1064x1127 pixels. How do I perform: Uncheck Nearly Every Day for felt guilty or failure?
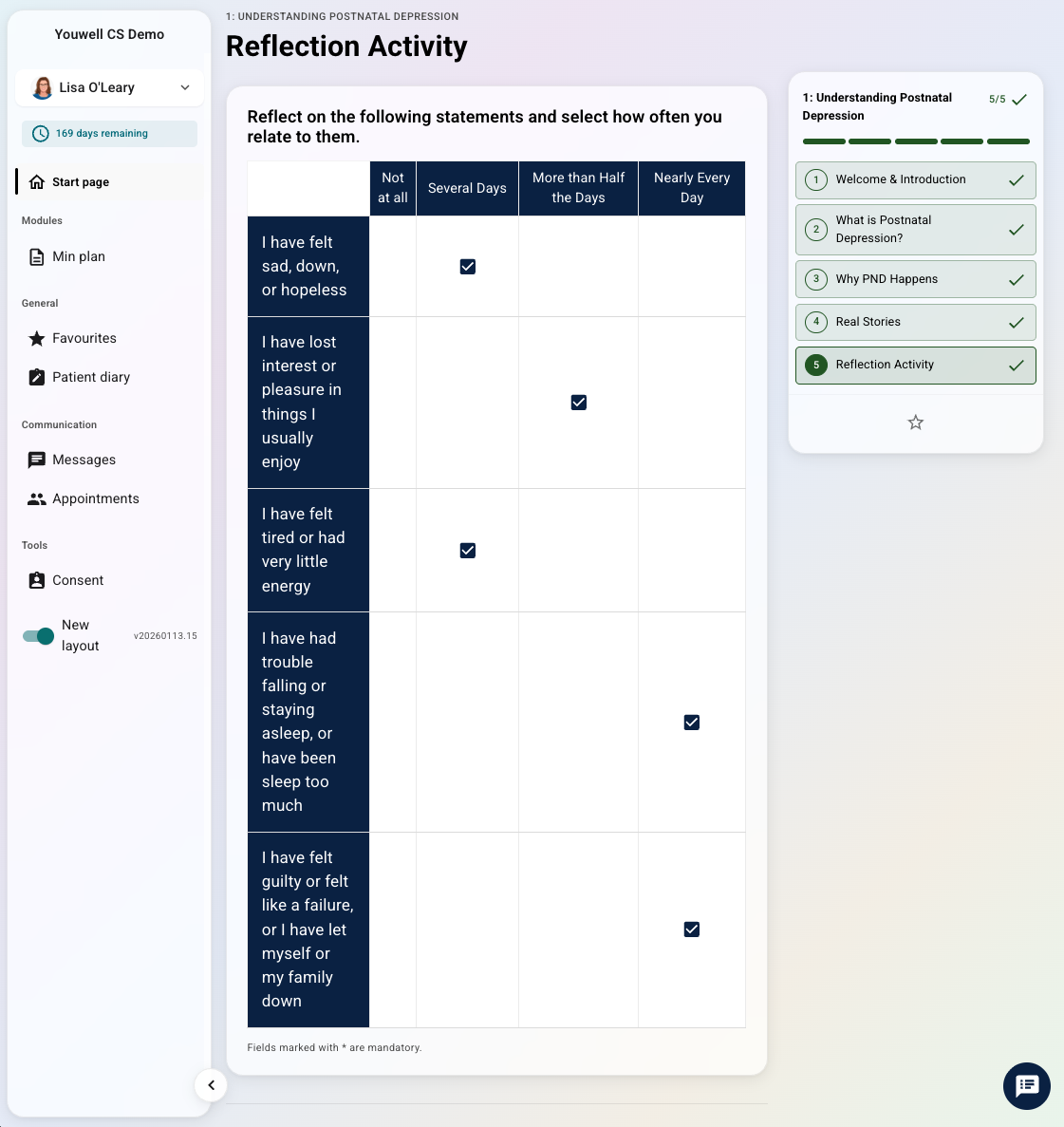[x=692, y=930]
